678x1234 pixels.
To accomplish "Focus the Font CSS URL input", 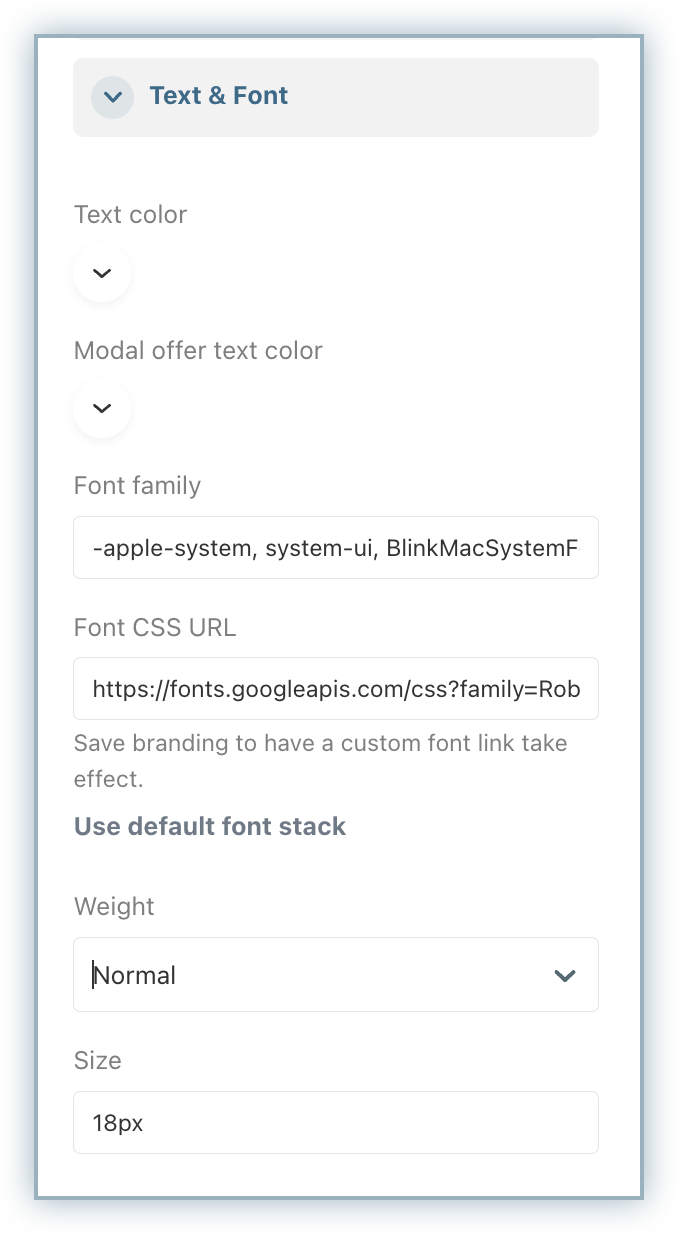I will [x=335, y=688].
